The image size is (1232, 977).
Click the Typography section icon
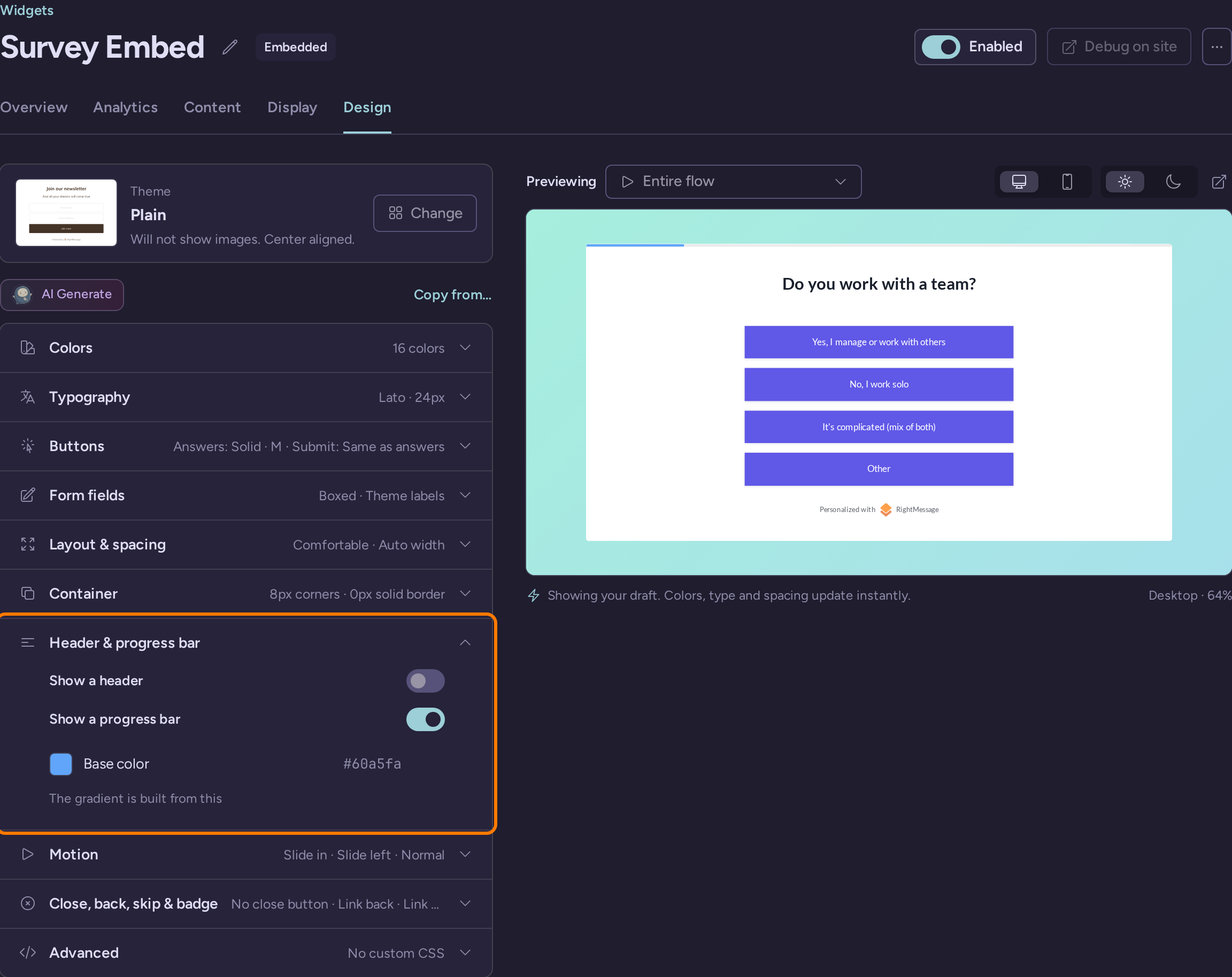click(x=27, y=397)
